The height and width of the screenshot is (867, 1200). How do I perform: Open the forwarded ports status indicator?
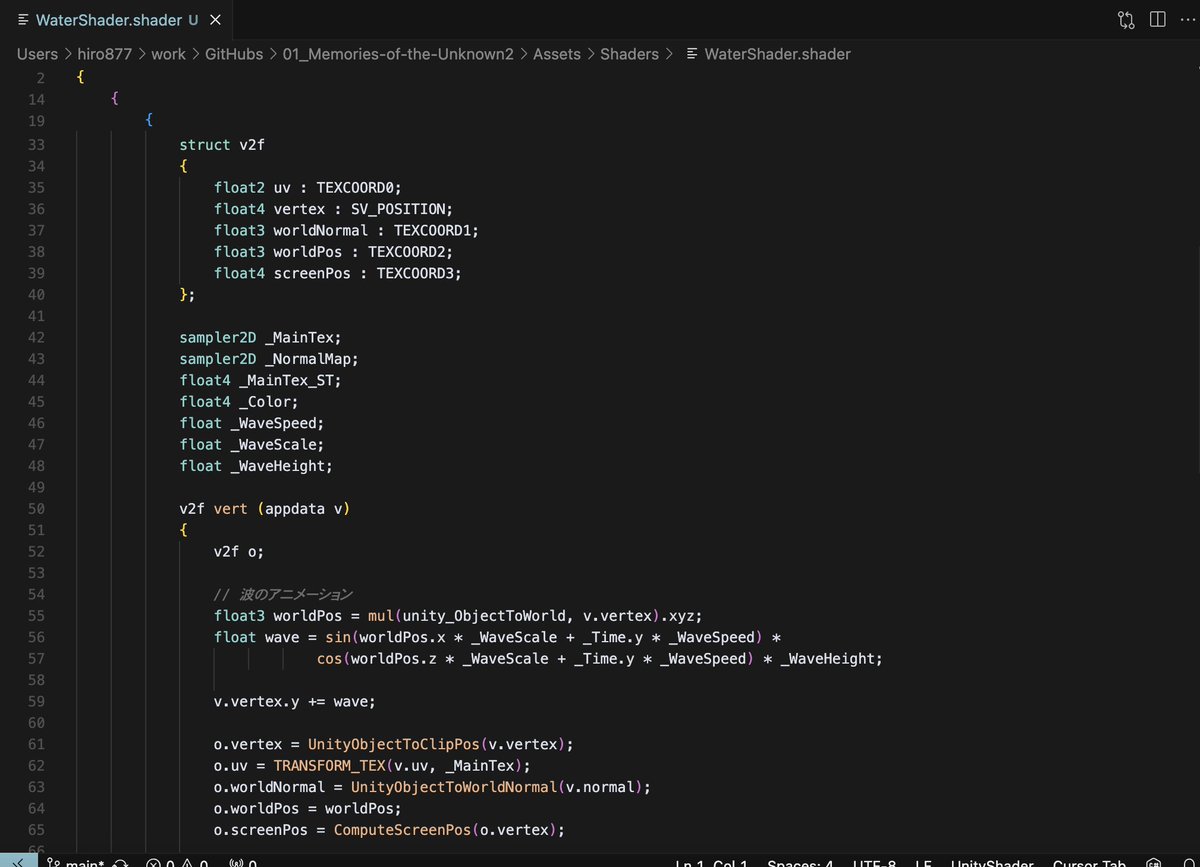pos(243,863)
